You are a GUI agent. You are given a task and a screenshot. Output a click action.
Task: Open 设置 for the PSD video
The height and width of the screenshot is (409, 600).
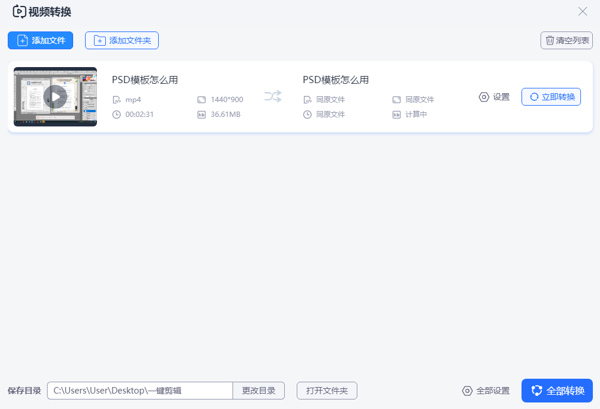494,97
